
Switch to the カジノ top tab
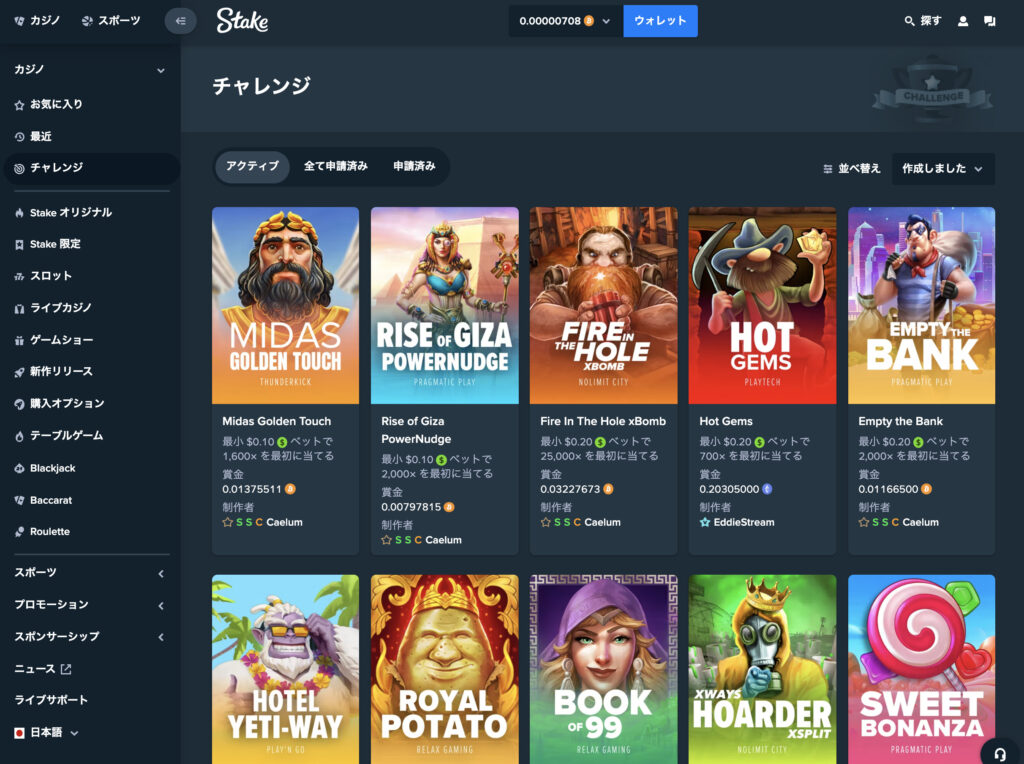[x=37, y=21]
